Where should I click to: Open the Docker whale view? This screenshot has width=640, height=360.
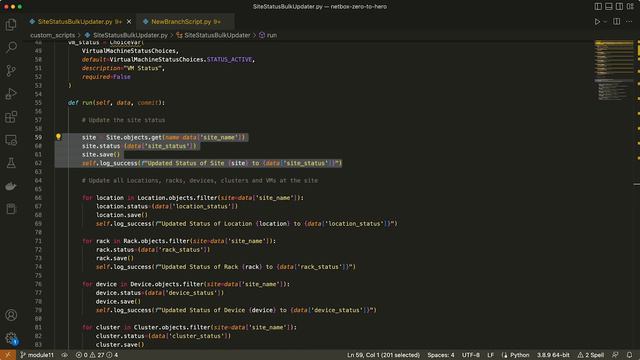11,186
